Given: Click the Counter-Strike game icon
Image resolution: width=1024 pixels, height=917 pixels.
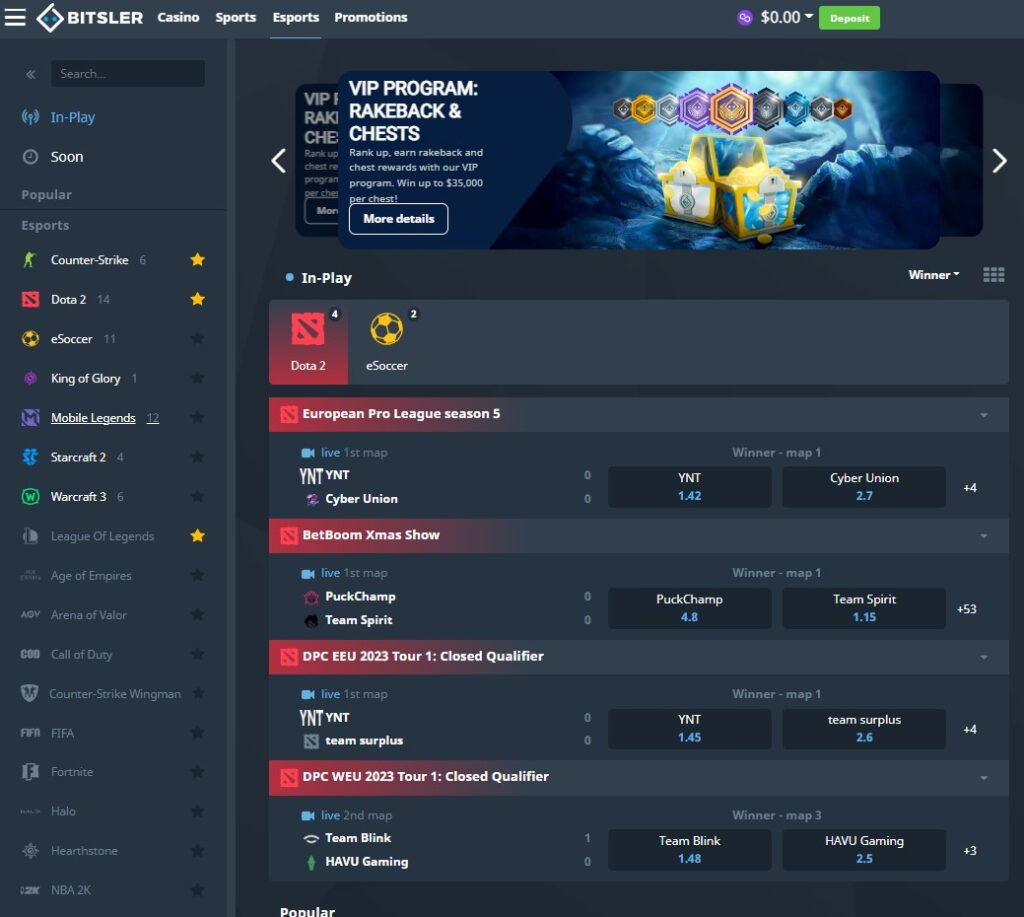Looking at the screenshot, I should click(x=30, y=260).
